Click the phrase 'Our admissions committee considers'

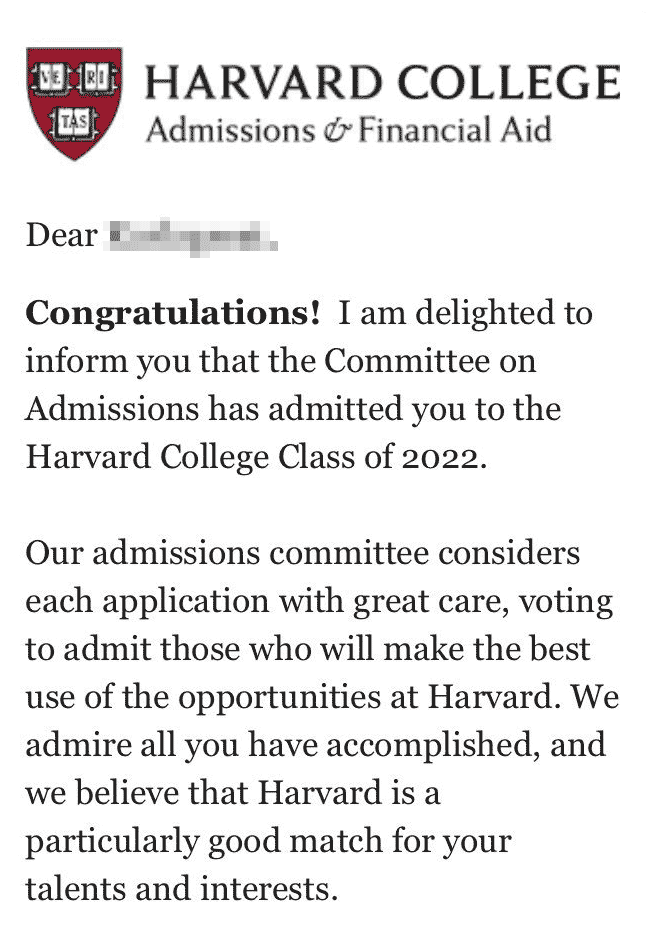click(x=303, y=552)
